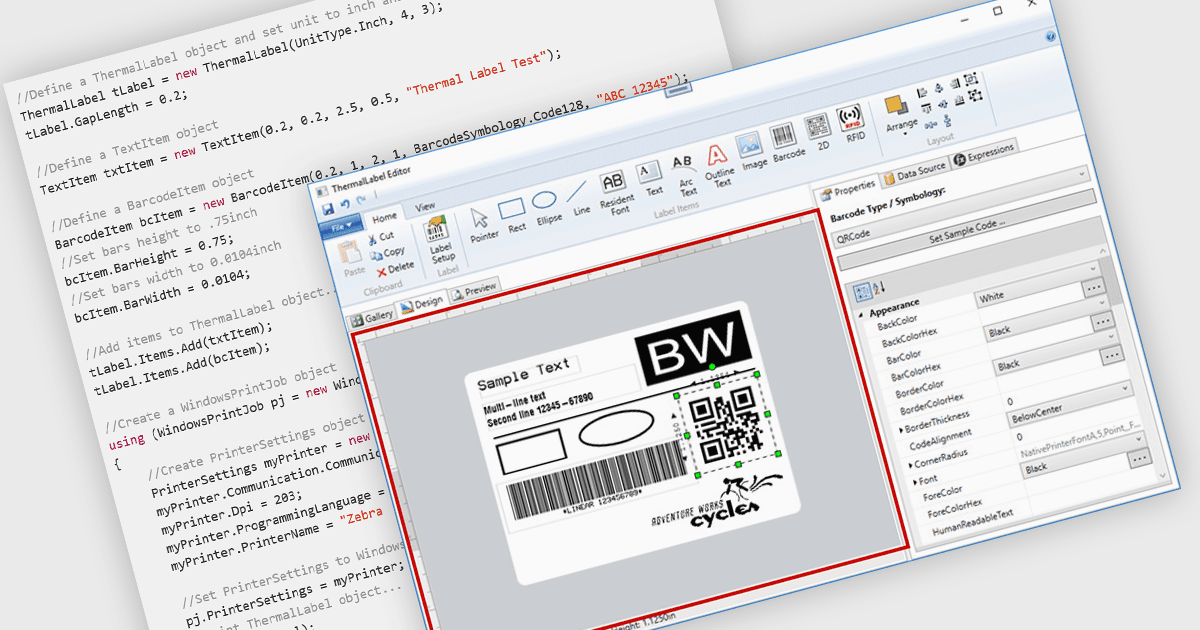Open the File menu button
Screen dimensions: 1200x630
[342, 229]
